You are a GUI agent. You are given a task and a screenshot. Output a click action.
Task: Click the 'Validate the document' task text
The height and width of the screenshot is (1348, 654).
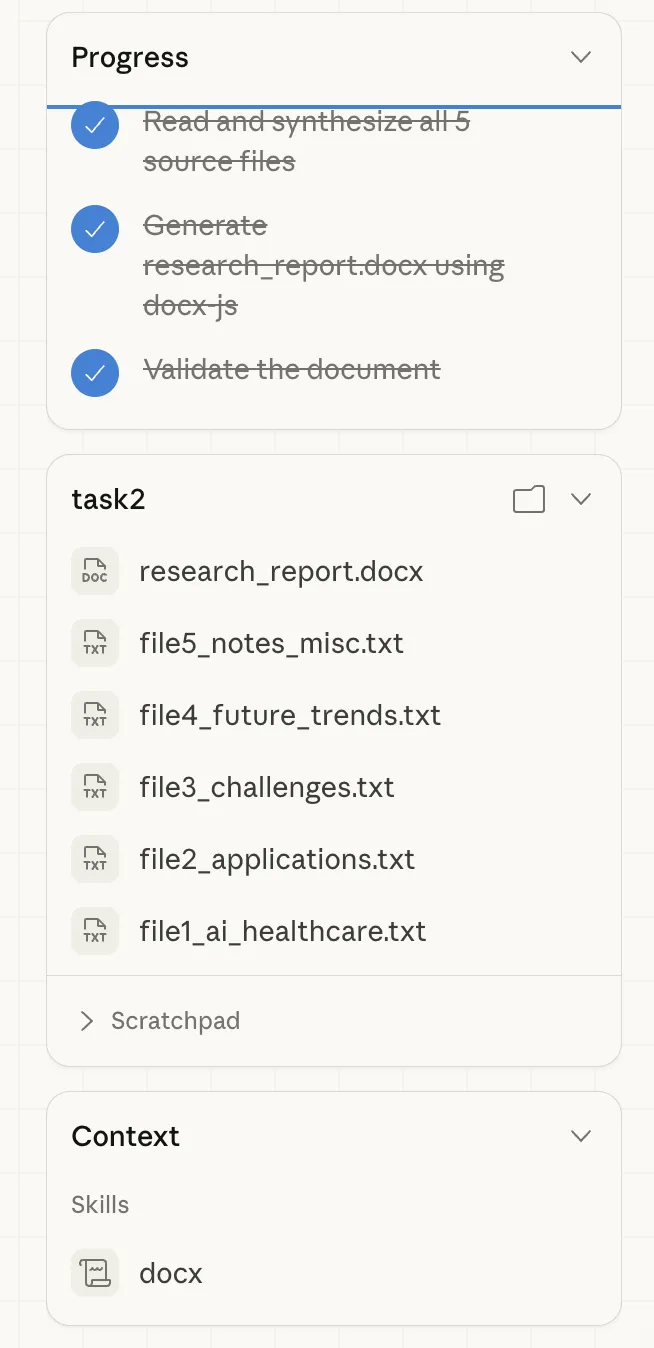(x=292, y=370)
